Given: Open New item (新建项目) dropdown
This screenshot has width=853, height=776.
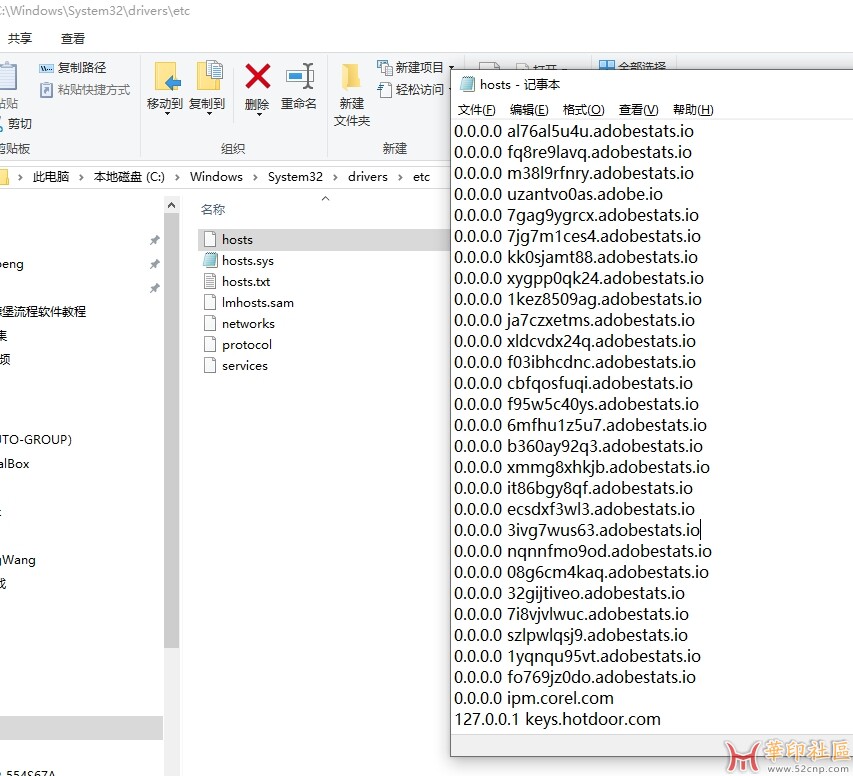Looking at the screenshot, I should (x=416, y=67).
